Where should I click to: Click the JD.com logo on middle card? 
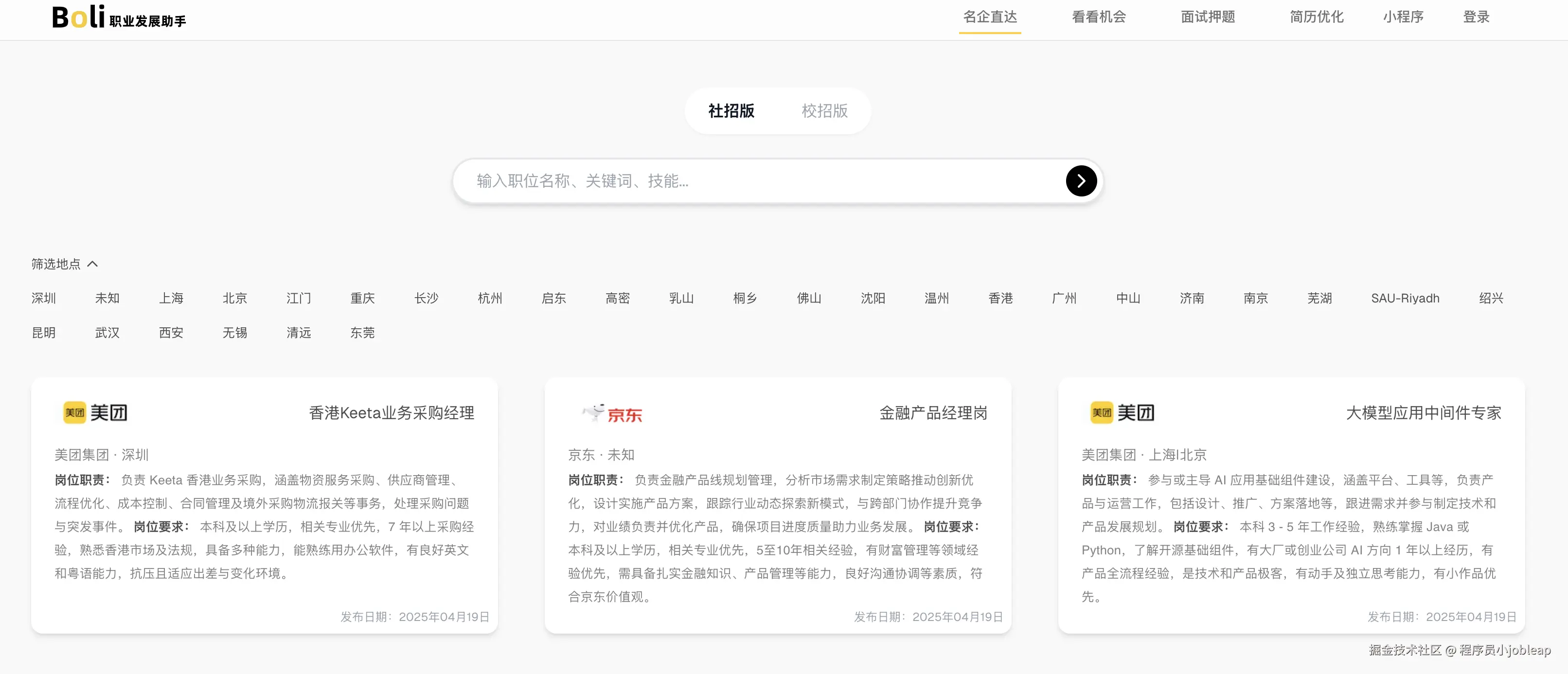[x=612, y=413]
